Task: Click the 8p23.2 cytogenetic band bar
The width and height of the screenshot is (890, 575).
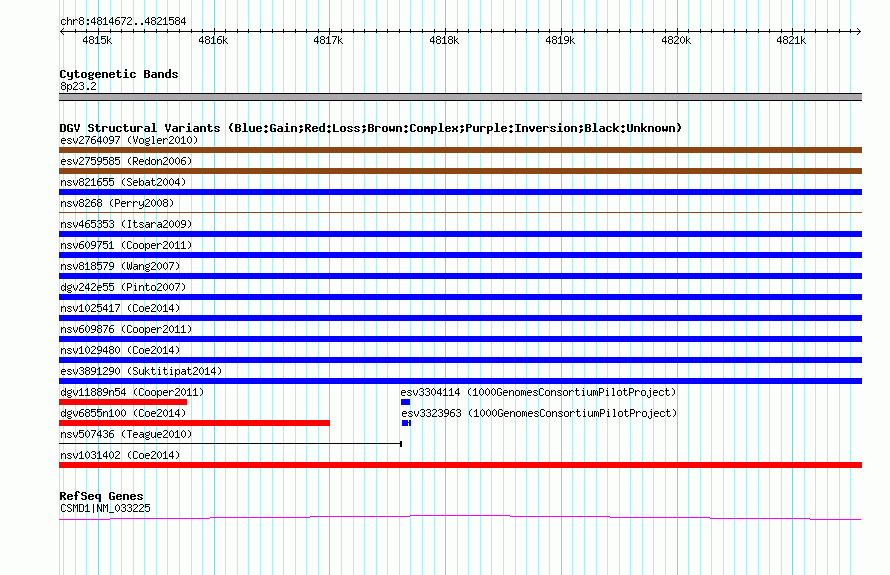Action: pos(460,97)
